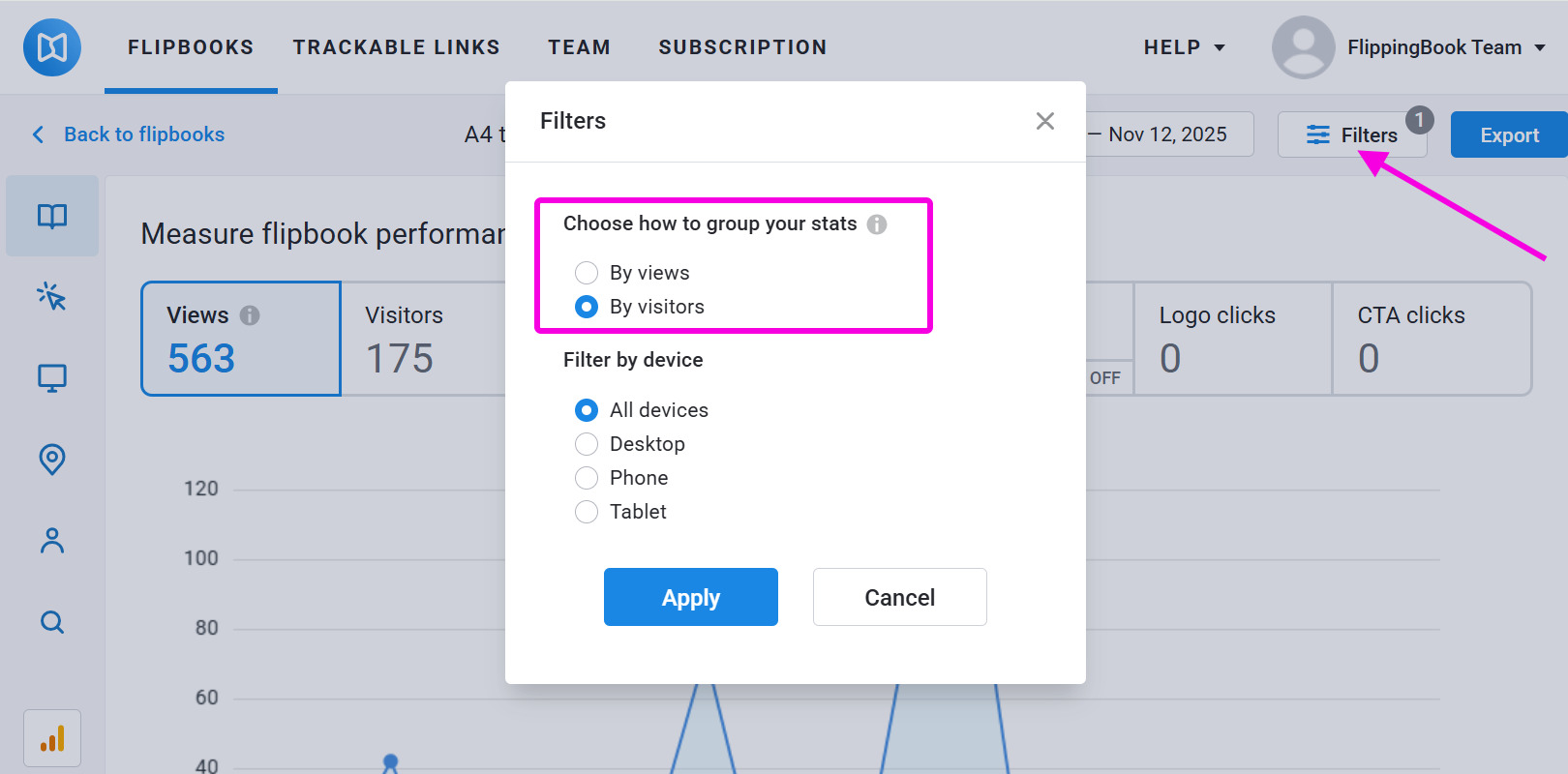Switch to the Trackable Links tab
This screenshot has height=774, width=1568.
(x=396, y=47)
